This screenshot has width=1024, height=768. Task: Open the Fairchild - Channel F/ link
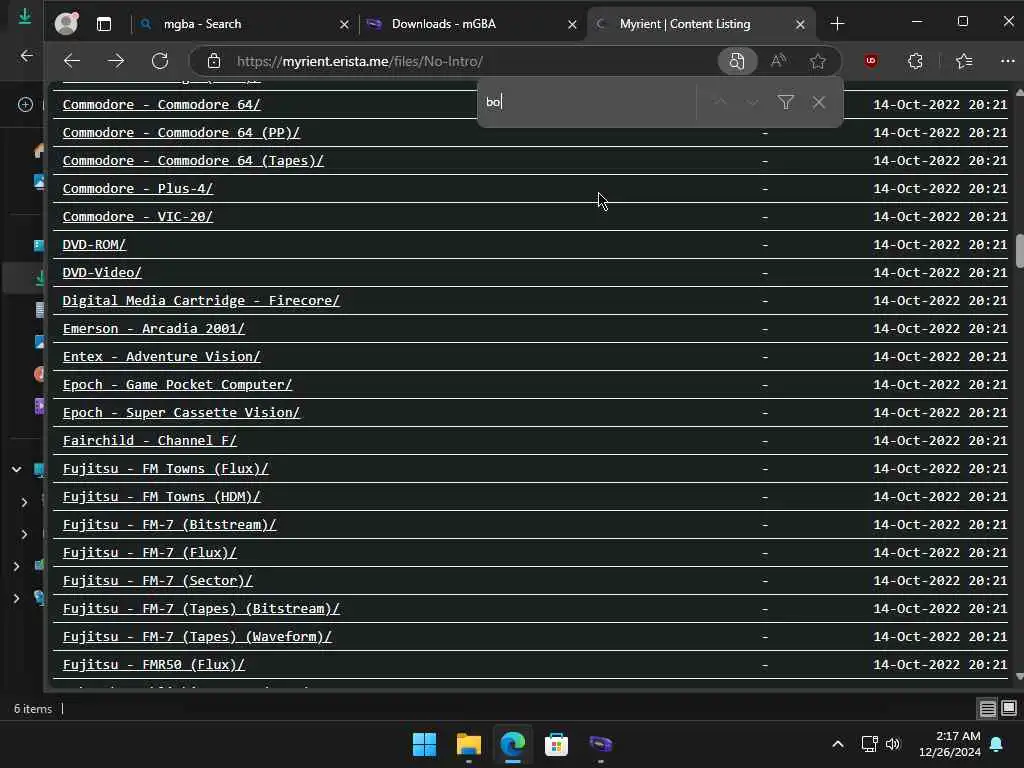coord(150,441)
